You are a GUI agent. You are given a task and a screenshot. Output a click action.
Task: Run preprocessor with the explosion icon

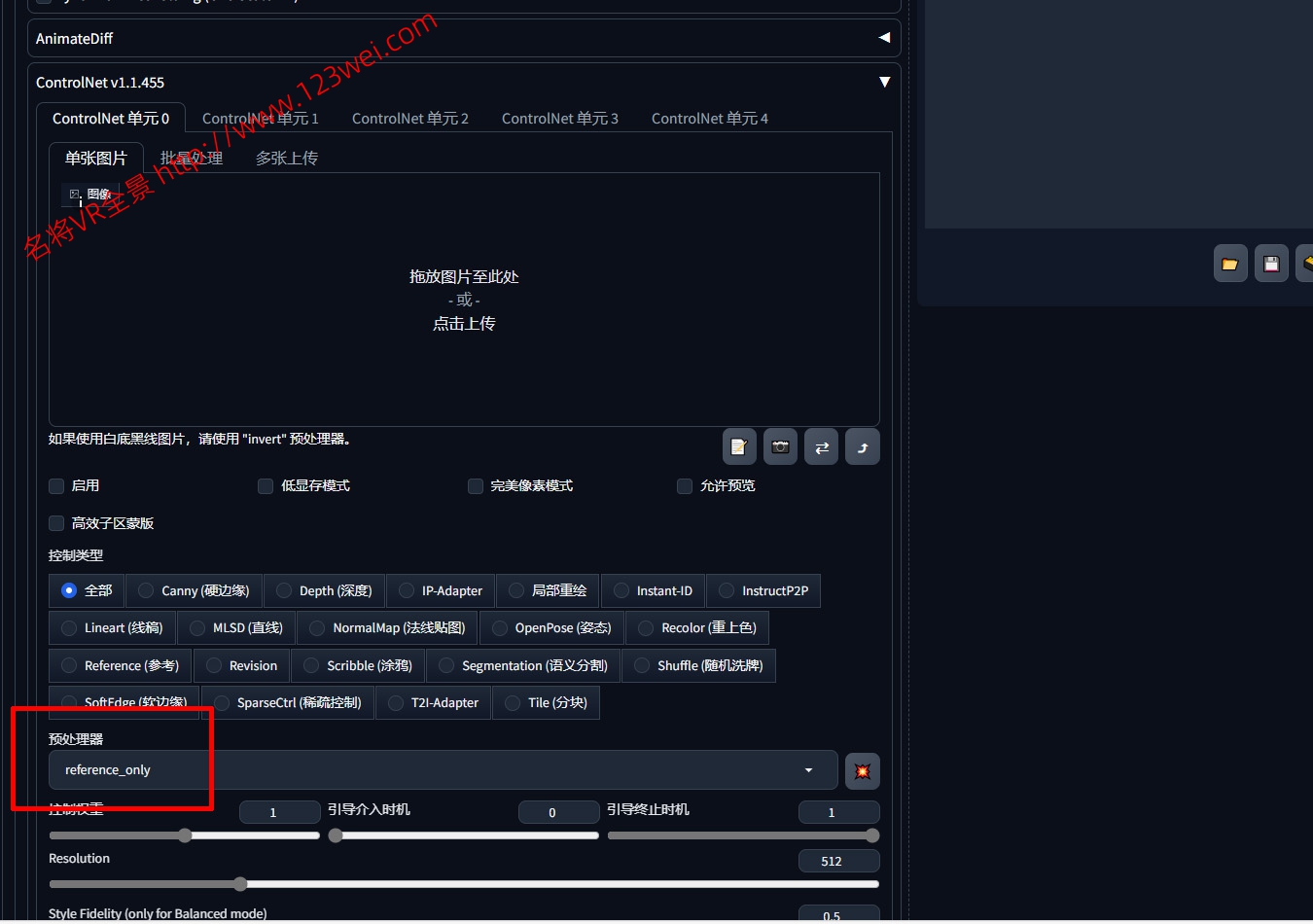[x=862, y=771]
